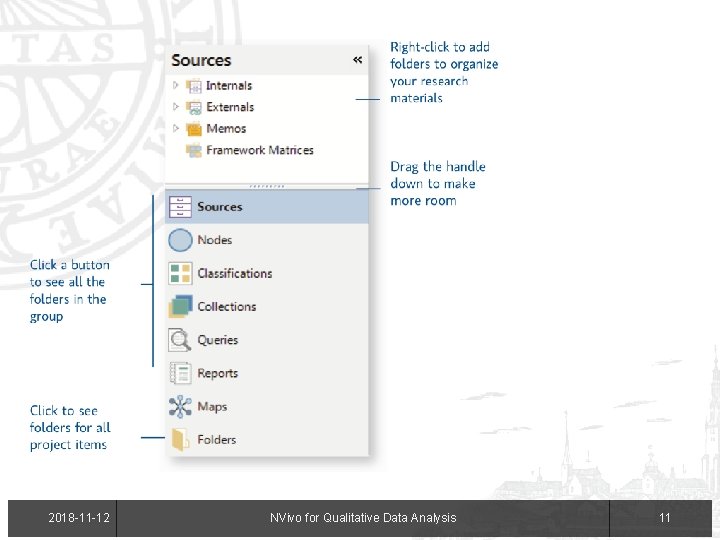Image resolution: width=720 pixels, height=540 pixels.
Task: Expand the Externals folder tree arrow
Action: tap(175, 107)
